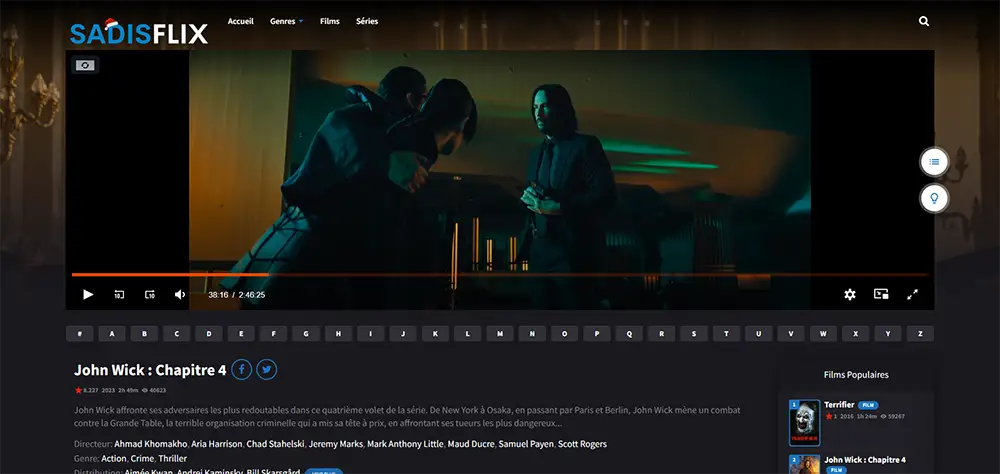Filter titles by letter B

[x=144, y=334]
